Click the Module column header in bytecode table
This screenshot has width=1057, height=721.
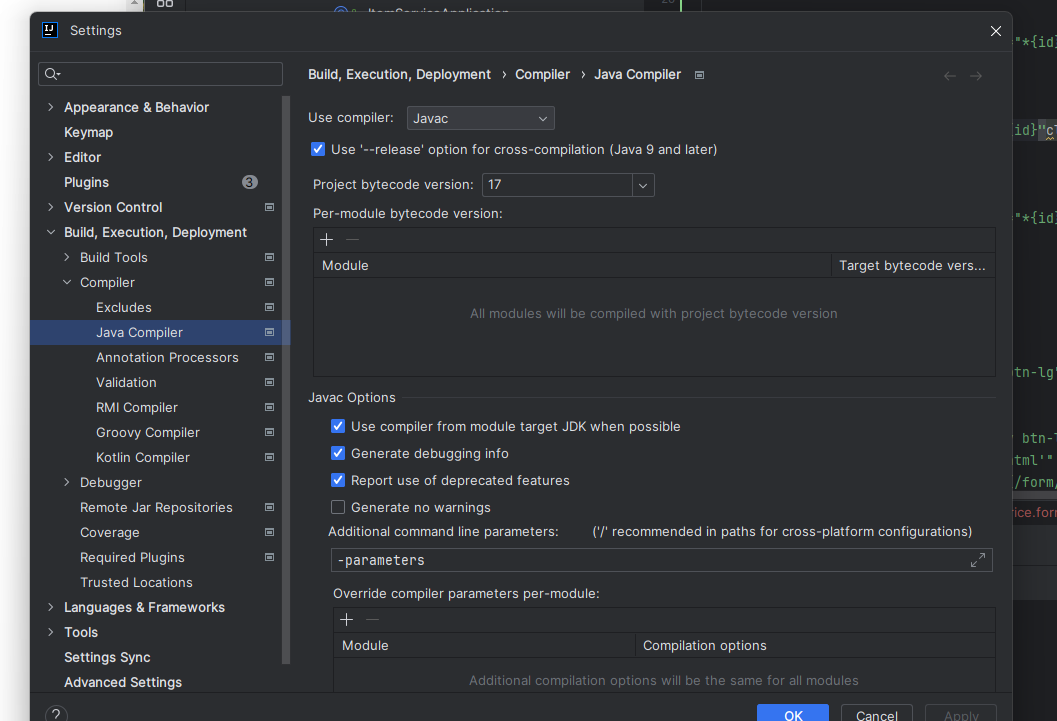click(x=572, y=265)
